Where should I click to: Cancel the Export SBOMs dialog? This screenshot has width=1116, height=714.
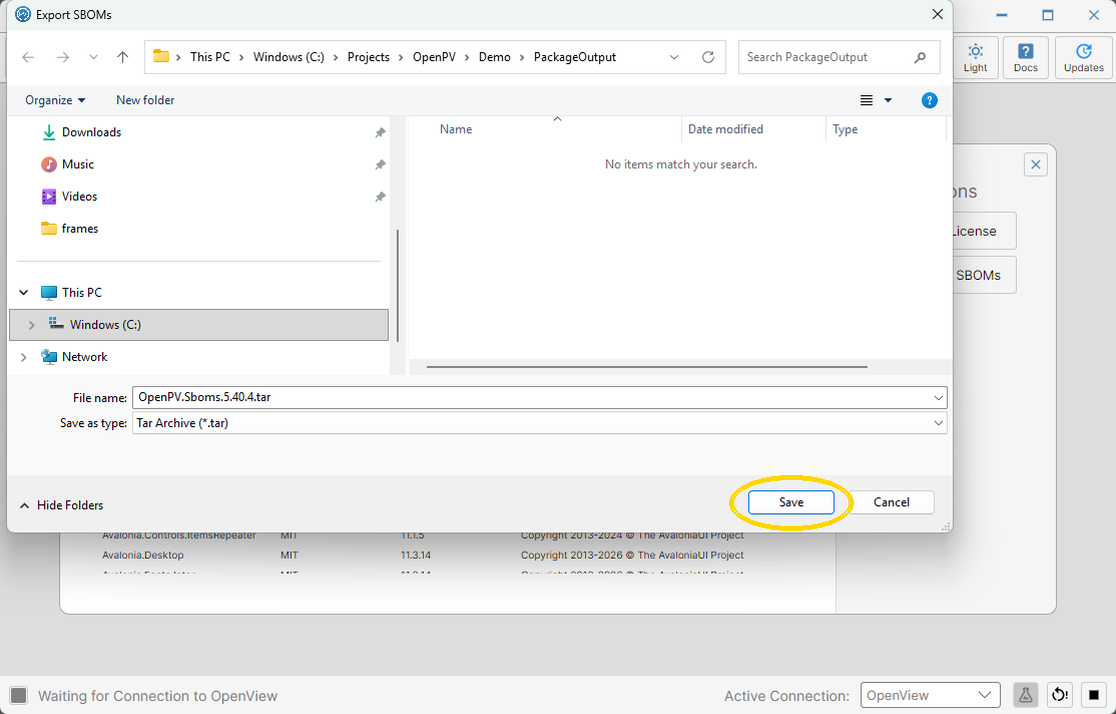[891, 502]
